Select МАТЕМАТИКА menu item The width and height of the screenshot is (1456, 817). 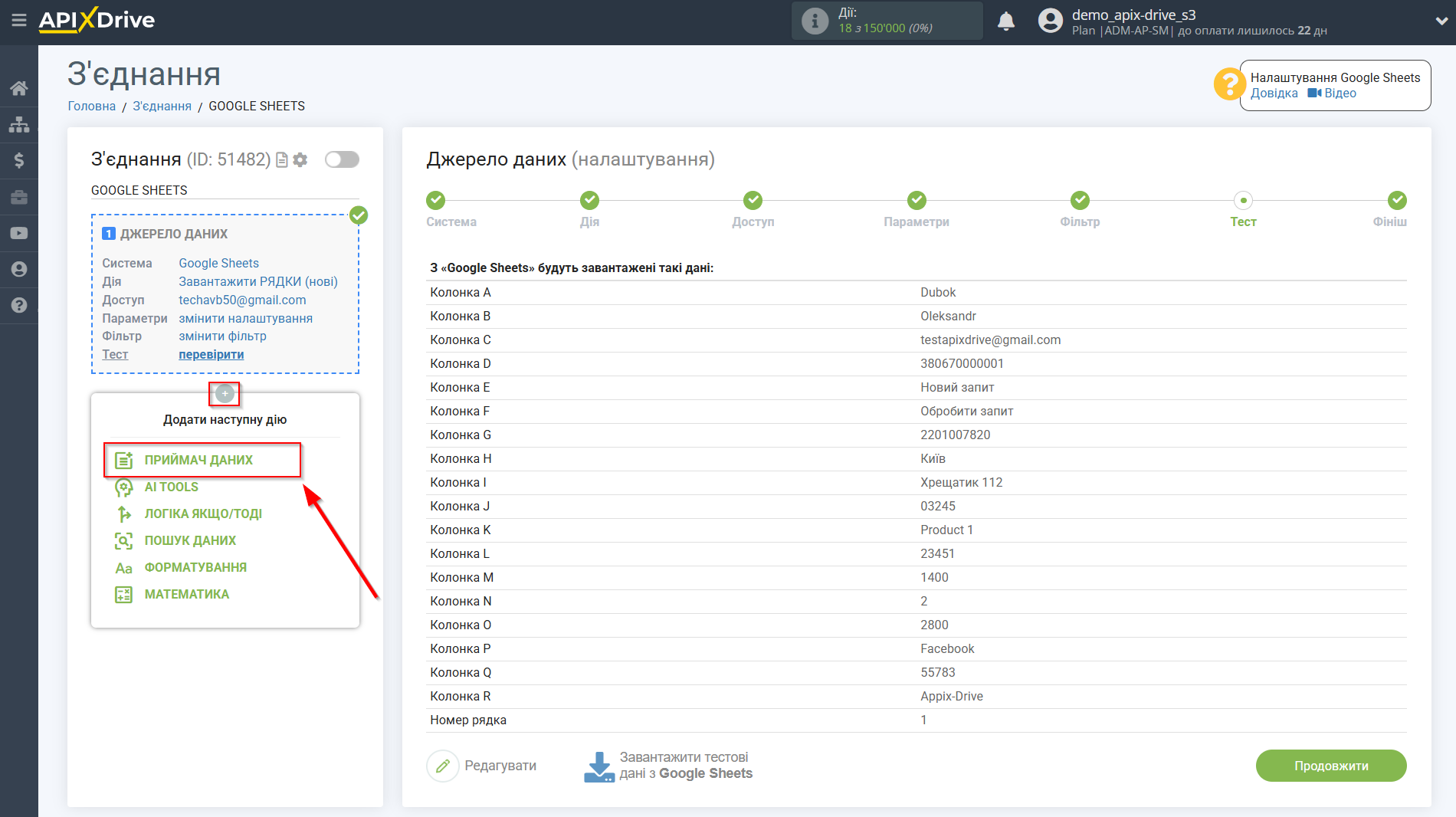pos(186,594)
